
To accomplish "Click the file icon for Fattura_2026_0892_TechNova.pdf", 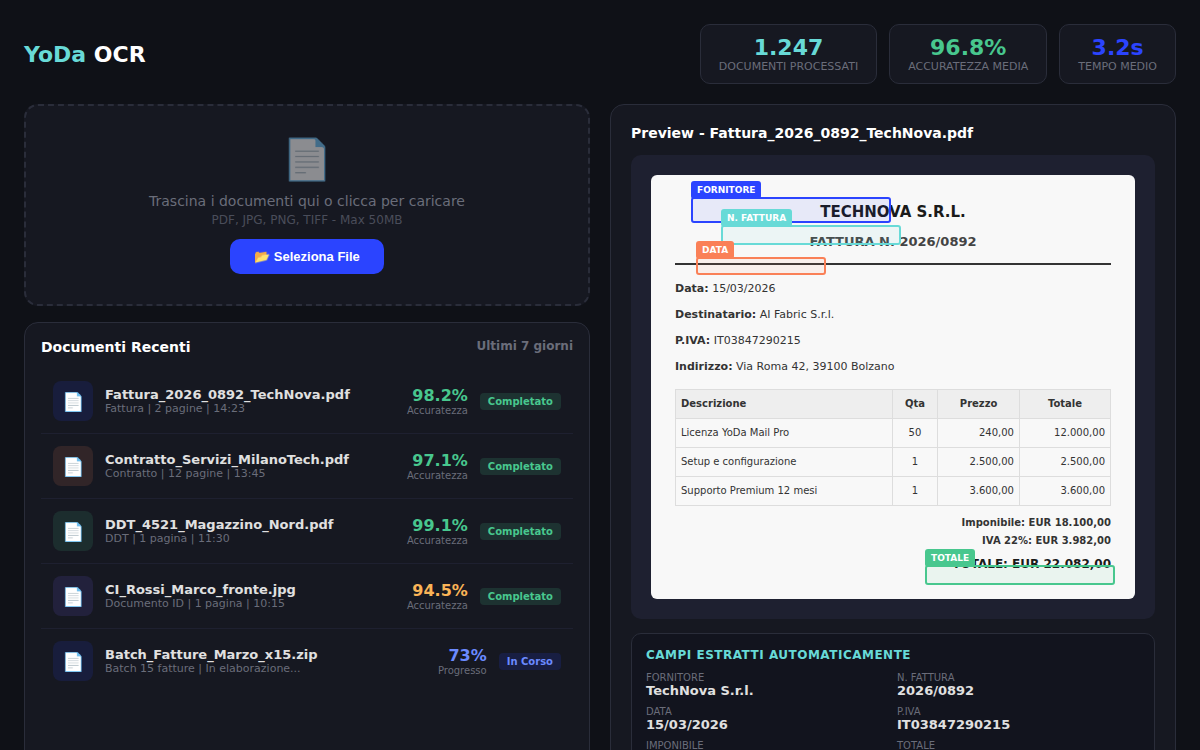I will coord(73,401).
